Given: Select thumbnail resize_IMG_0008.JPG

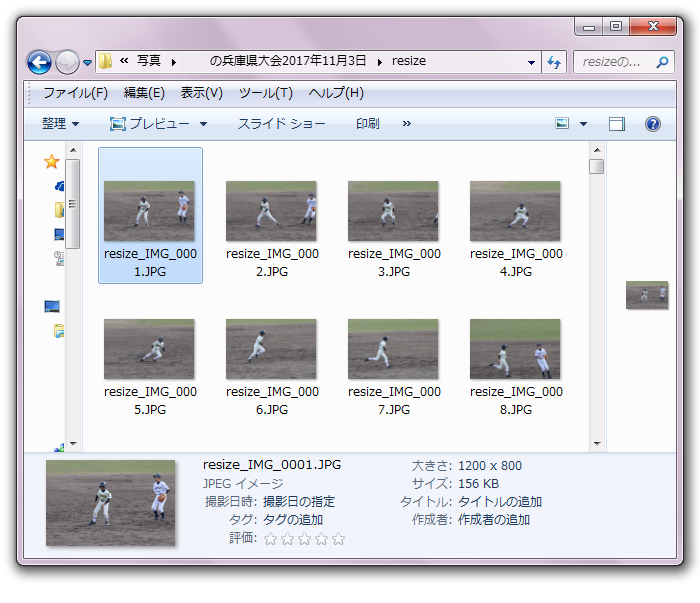Looking at the screenshot, I should point(515,367).
